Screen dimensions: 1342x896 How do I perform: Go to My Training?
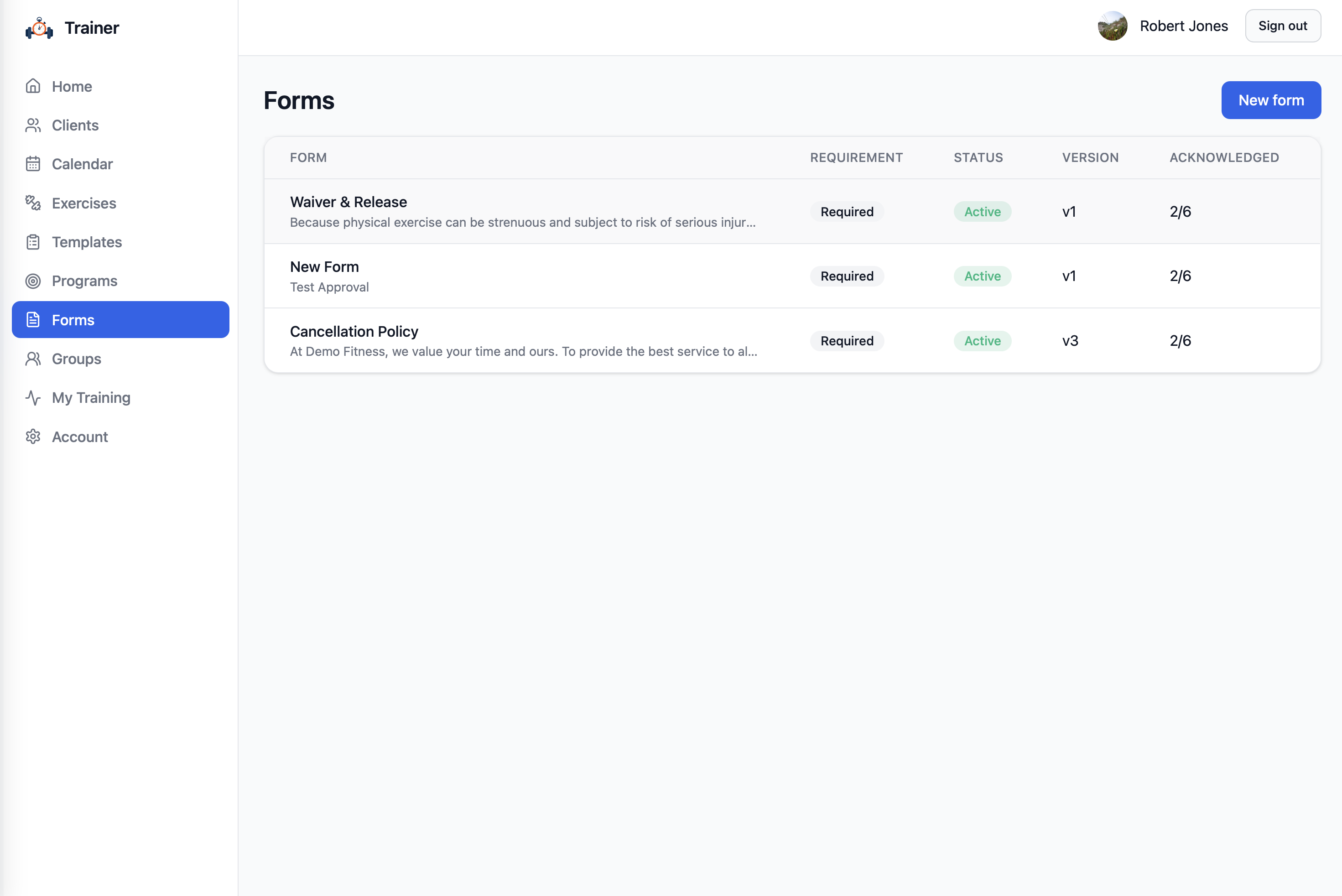[x=120, y=398]
